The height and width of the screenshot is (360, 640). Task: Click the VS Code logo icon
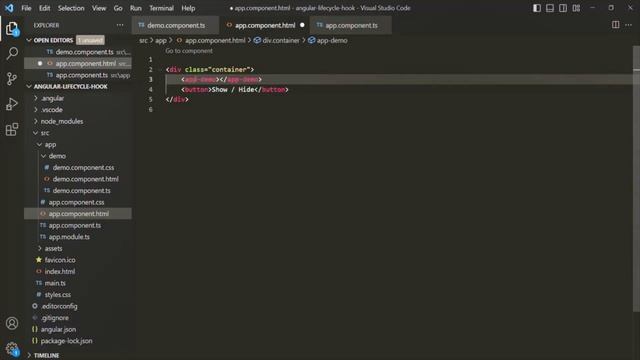[x=9, y=8]
